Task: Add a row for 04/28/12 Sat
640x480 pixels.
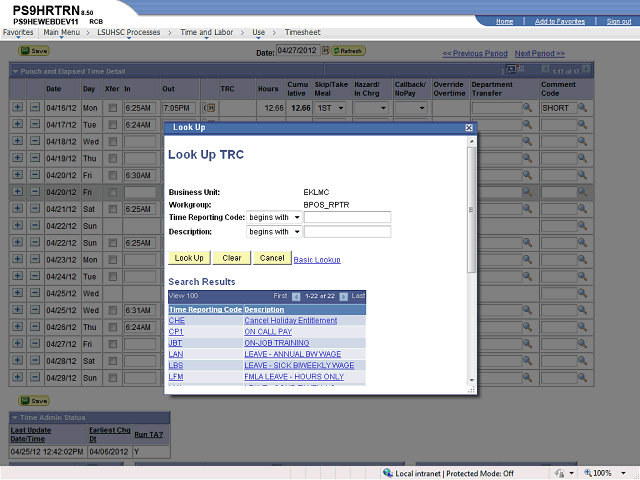Action: (17, 360)
